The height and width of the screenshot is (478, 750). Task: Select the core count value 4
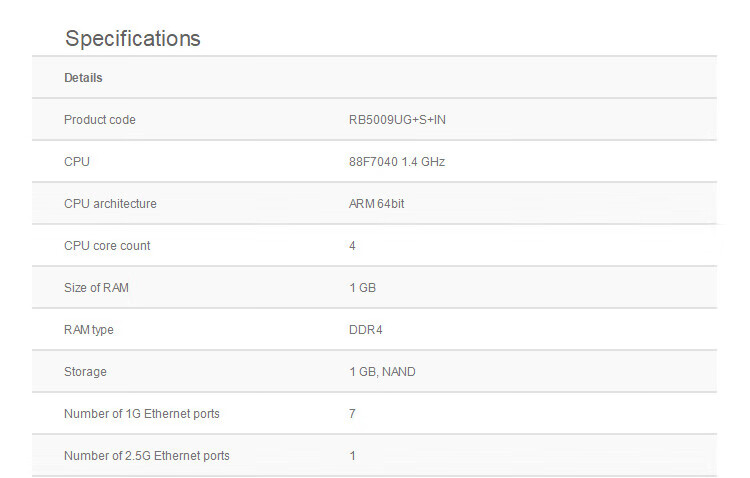coord(353,246)
